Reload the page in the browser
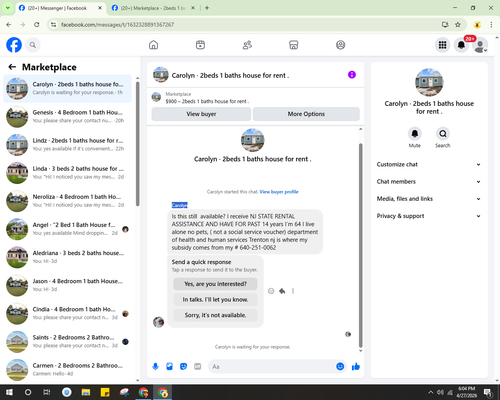This screenshot has height=400, width=500. 37,24
